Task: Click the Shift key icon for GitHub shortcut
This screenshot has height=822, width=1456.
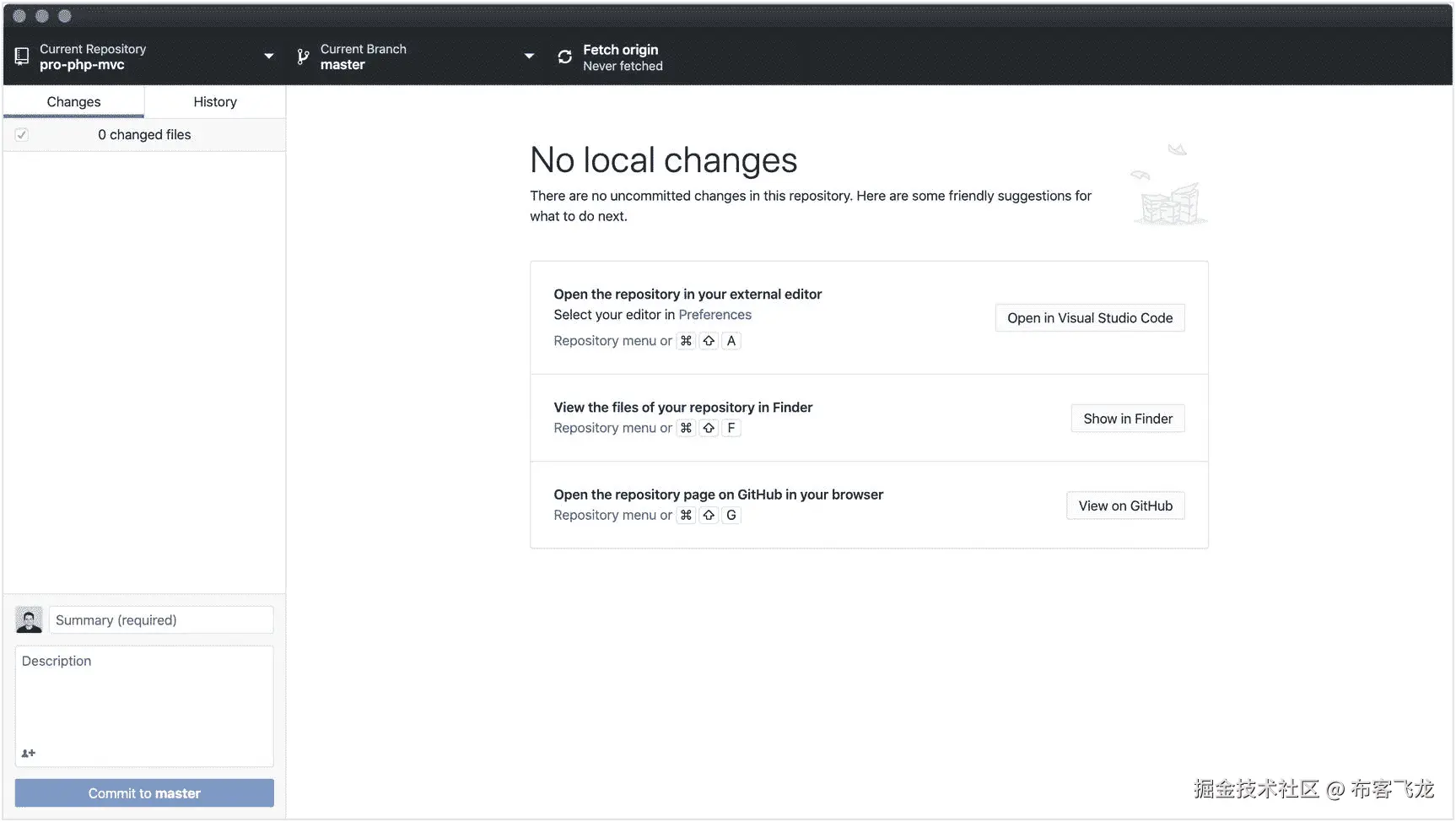Action: pyautogui.click(x=709, y=515)
